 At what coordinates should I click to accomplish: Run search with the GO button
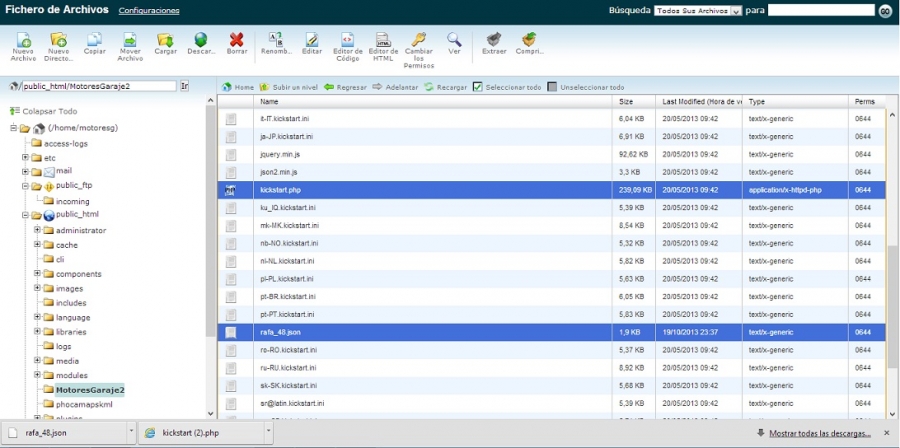(885, 11)
